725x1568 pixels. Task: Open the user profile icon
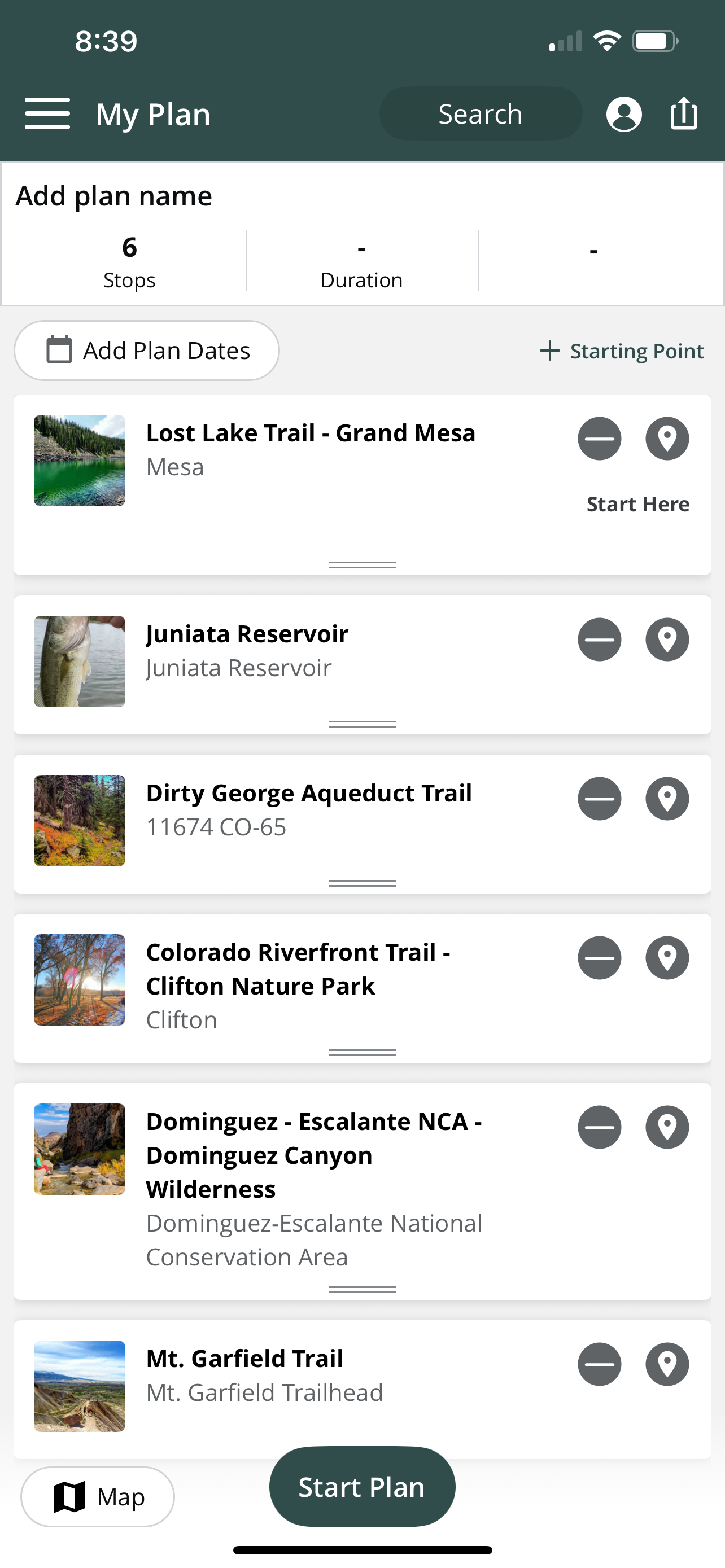coord(624,114)
